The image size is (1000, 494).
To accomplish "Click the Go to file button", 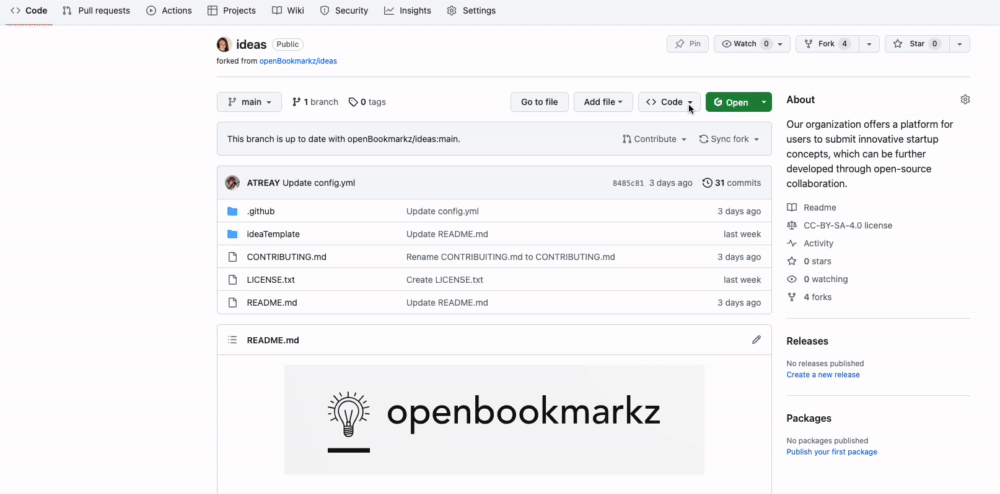I will coord(540,102).
